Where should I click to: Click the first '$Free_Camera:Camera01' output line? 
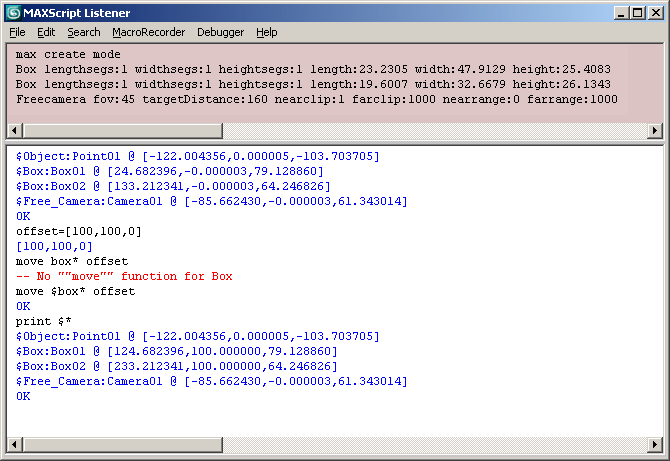coord(212,201)
